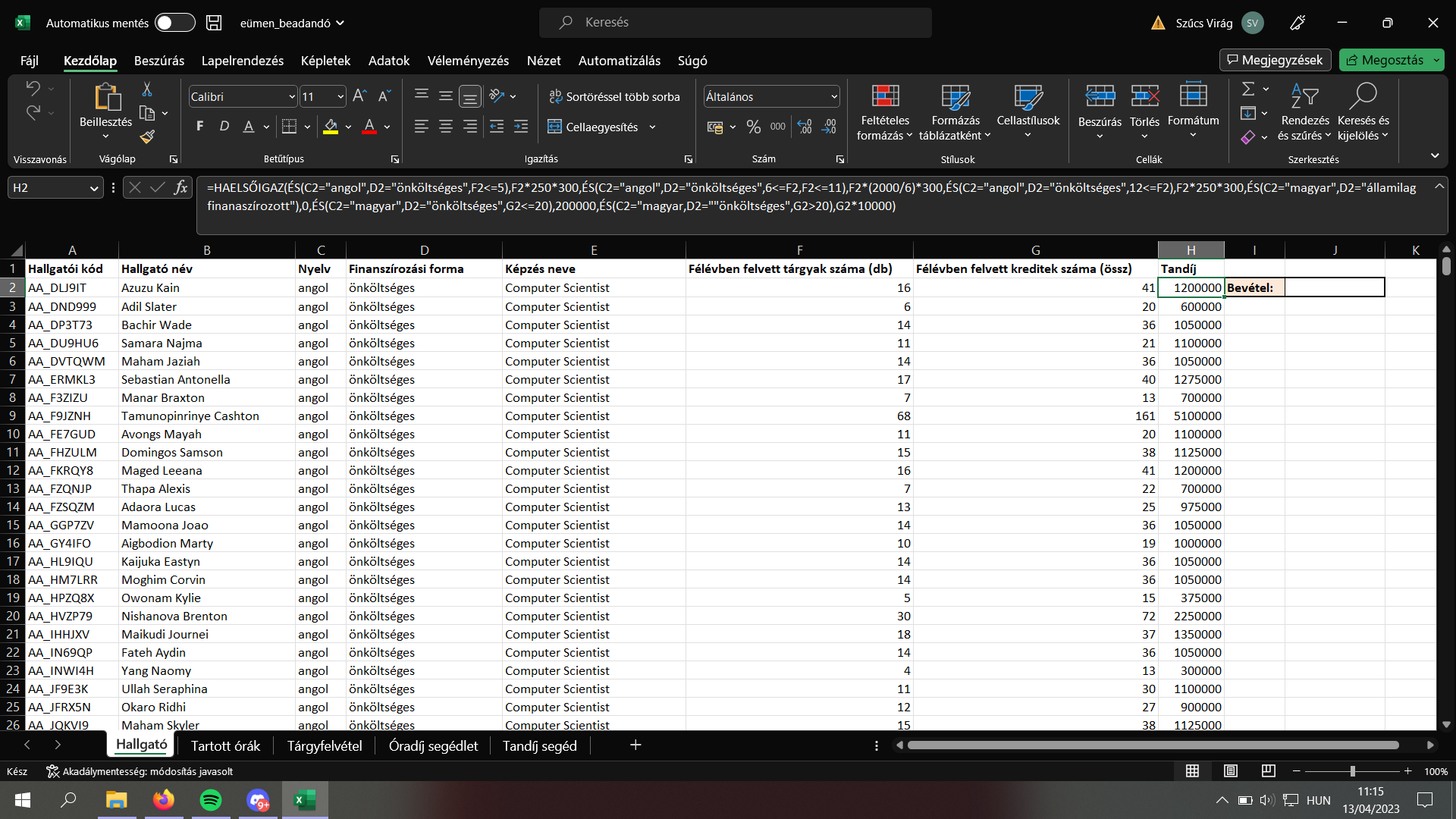Click the AutoSum sigma icon
This screenshot has width=1456, height=819.
[x=1247, y=89]
